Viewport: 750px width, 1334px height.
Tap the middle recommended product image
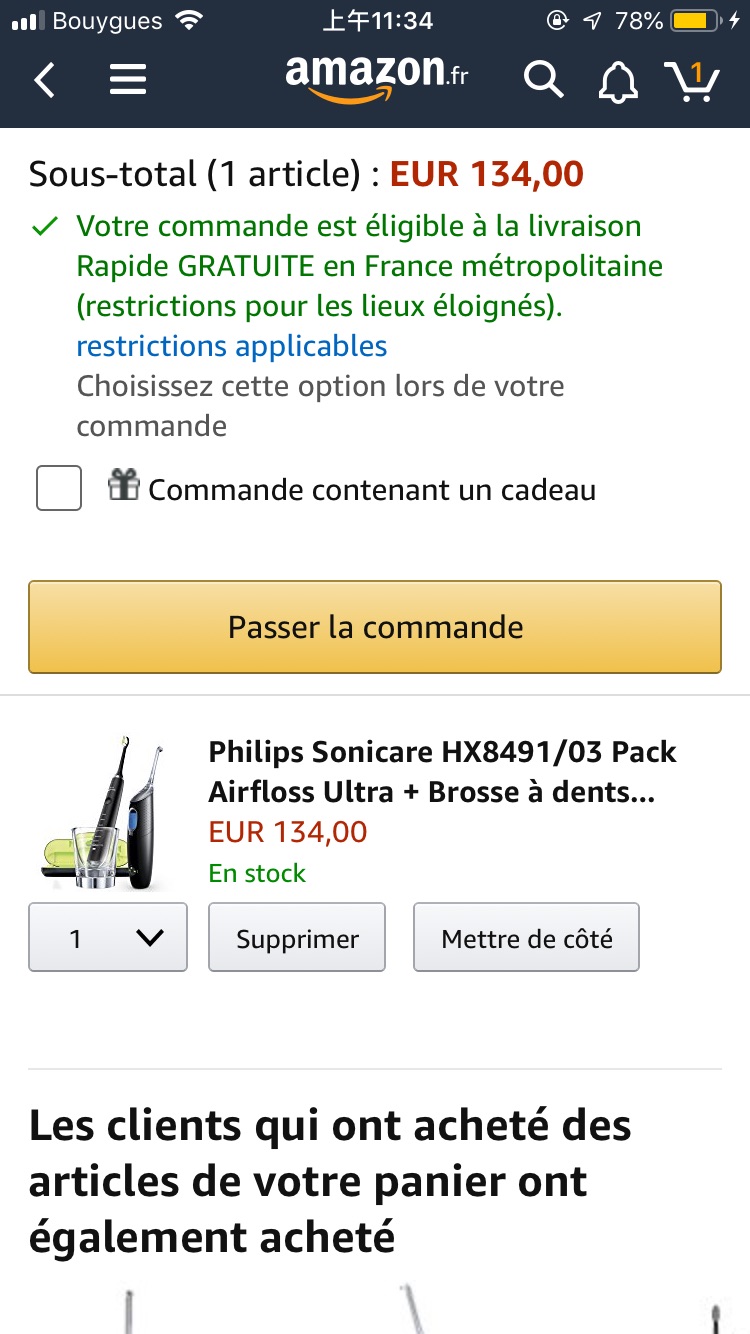pos(410,1310)
